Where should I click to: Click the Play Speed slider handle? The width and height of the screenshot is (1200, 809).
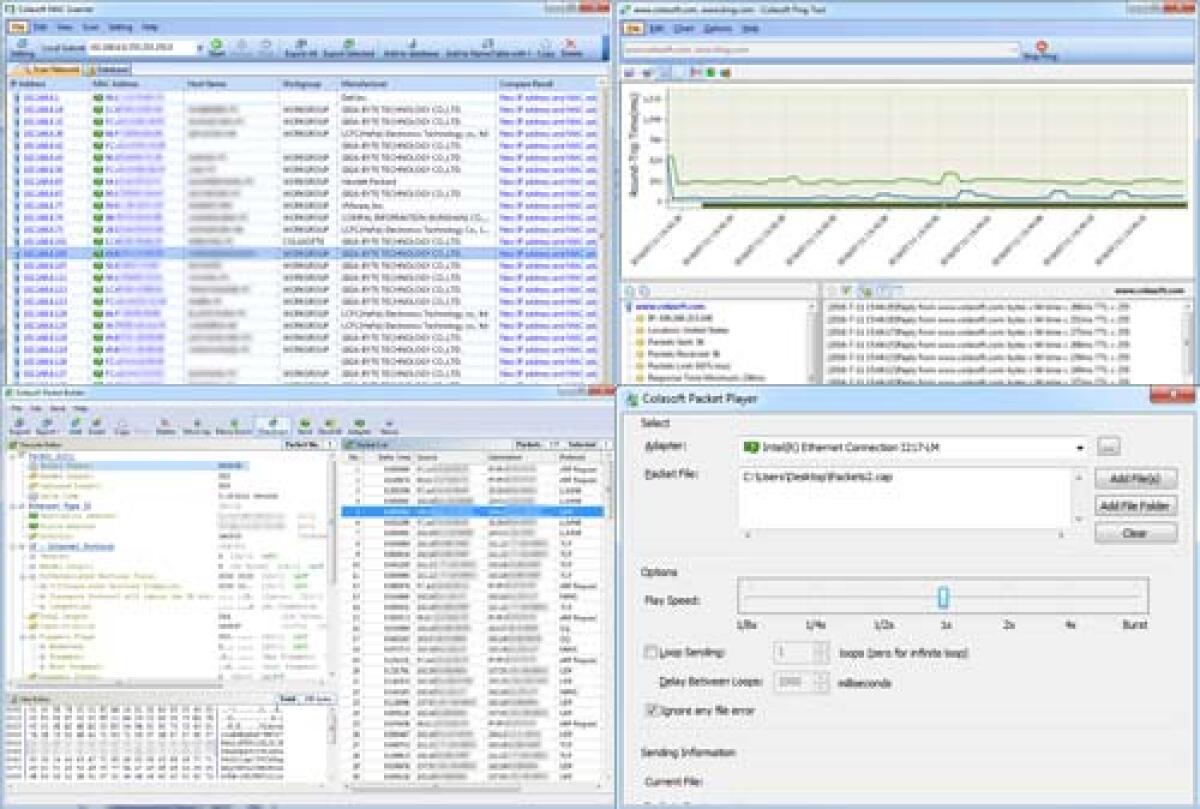point(942,597)
